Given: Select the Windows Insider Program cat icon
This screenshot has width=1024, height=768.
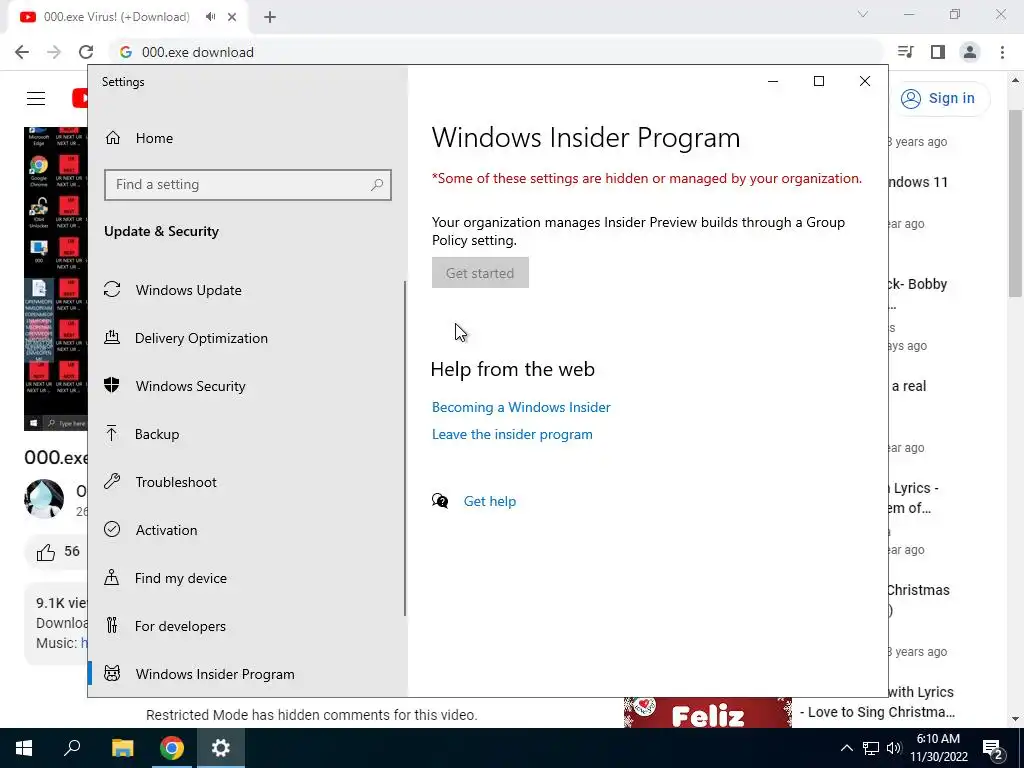Looking at the screenshot, I should pos(112,673).
